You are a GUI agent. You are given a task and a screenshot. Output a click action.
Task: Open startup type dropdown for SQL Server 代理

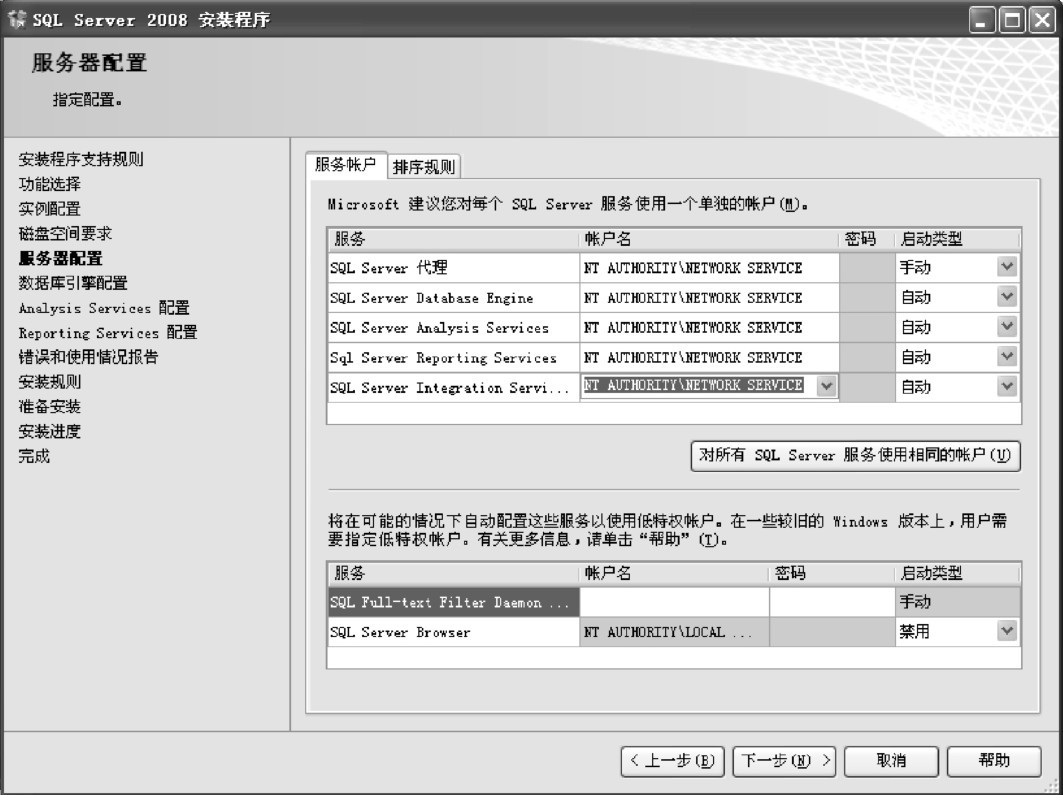[x=1007, y=267]
